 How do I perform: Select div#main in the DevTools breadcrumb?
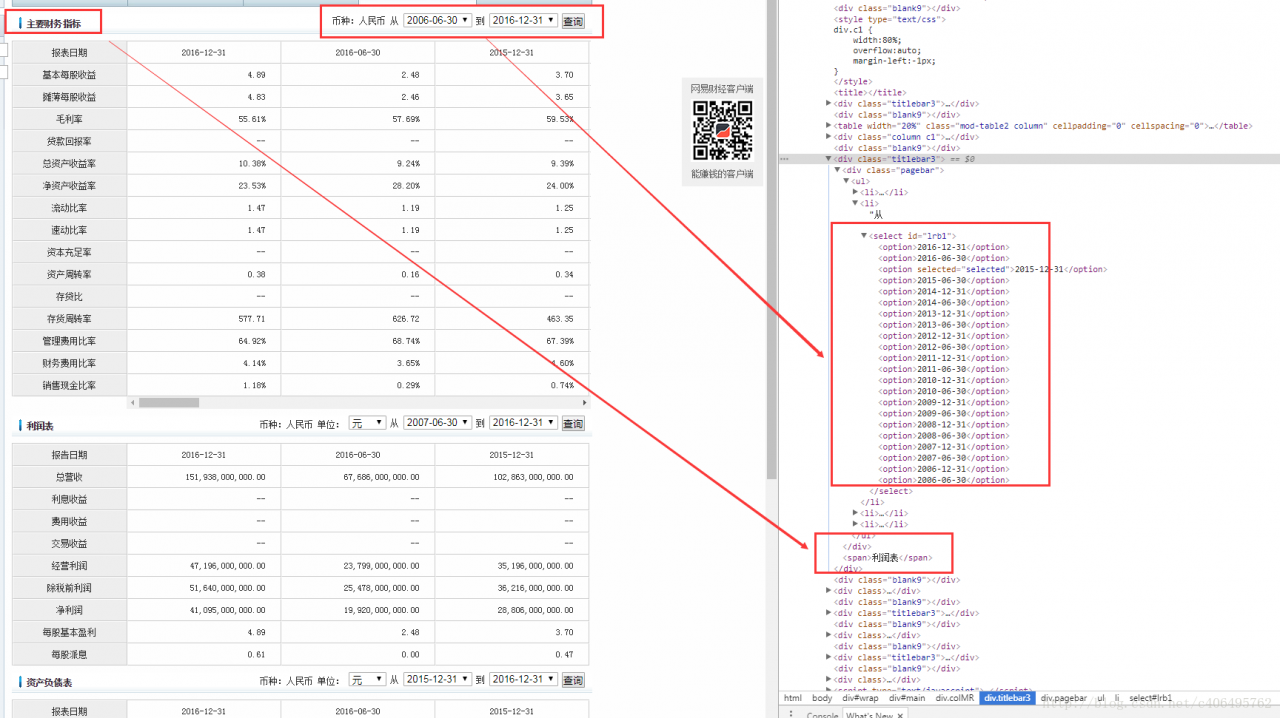907,698
